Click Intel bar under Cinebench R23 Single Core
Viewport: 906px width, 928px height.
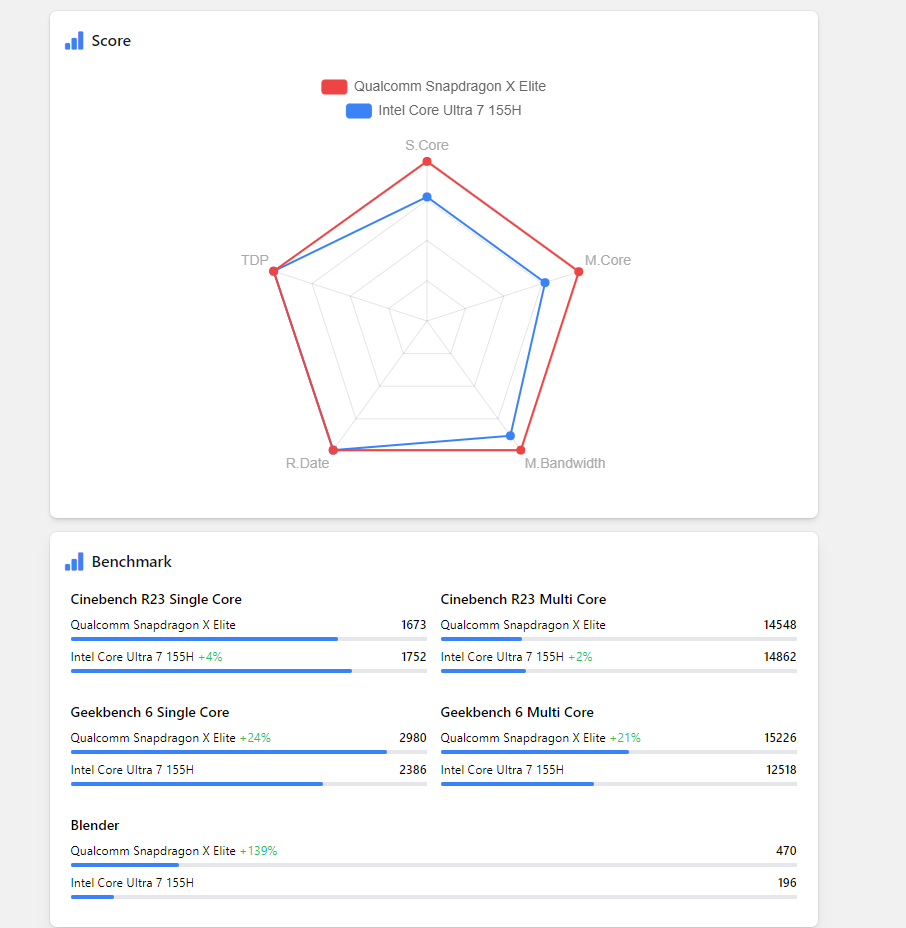249,671
